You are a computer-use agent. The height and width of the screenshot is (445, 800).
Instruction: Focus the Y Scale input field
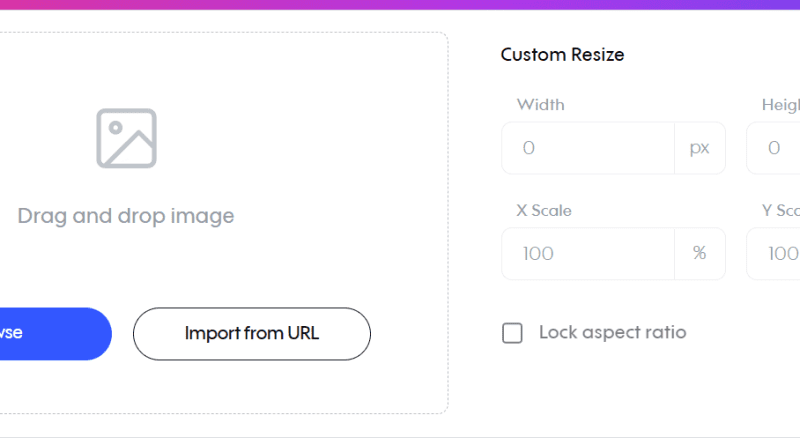[773, 254]
